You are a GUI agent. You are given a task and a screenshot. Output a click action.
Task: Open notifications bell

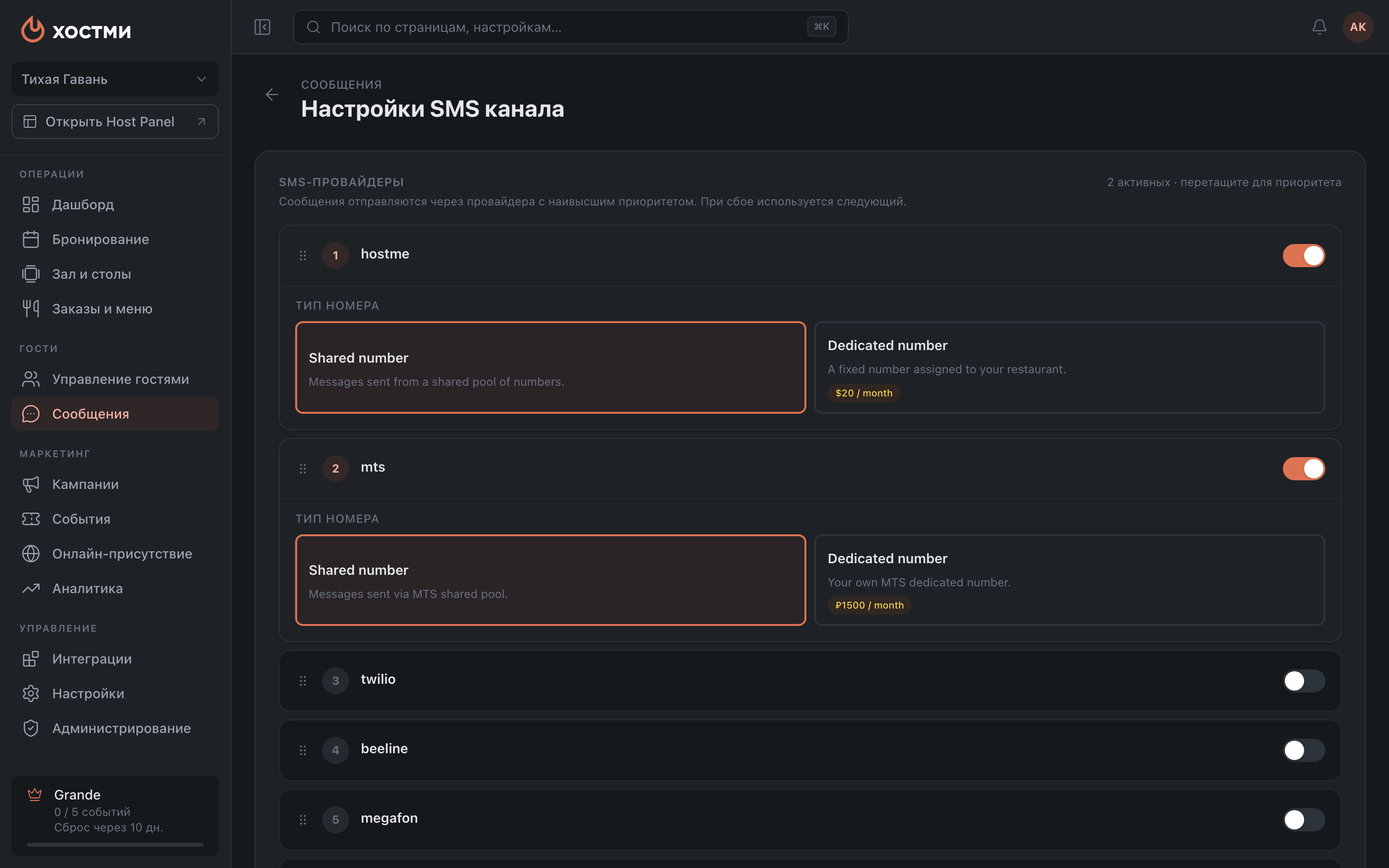point(1319,27)
